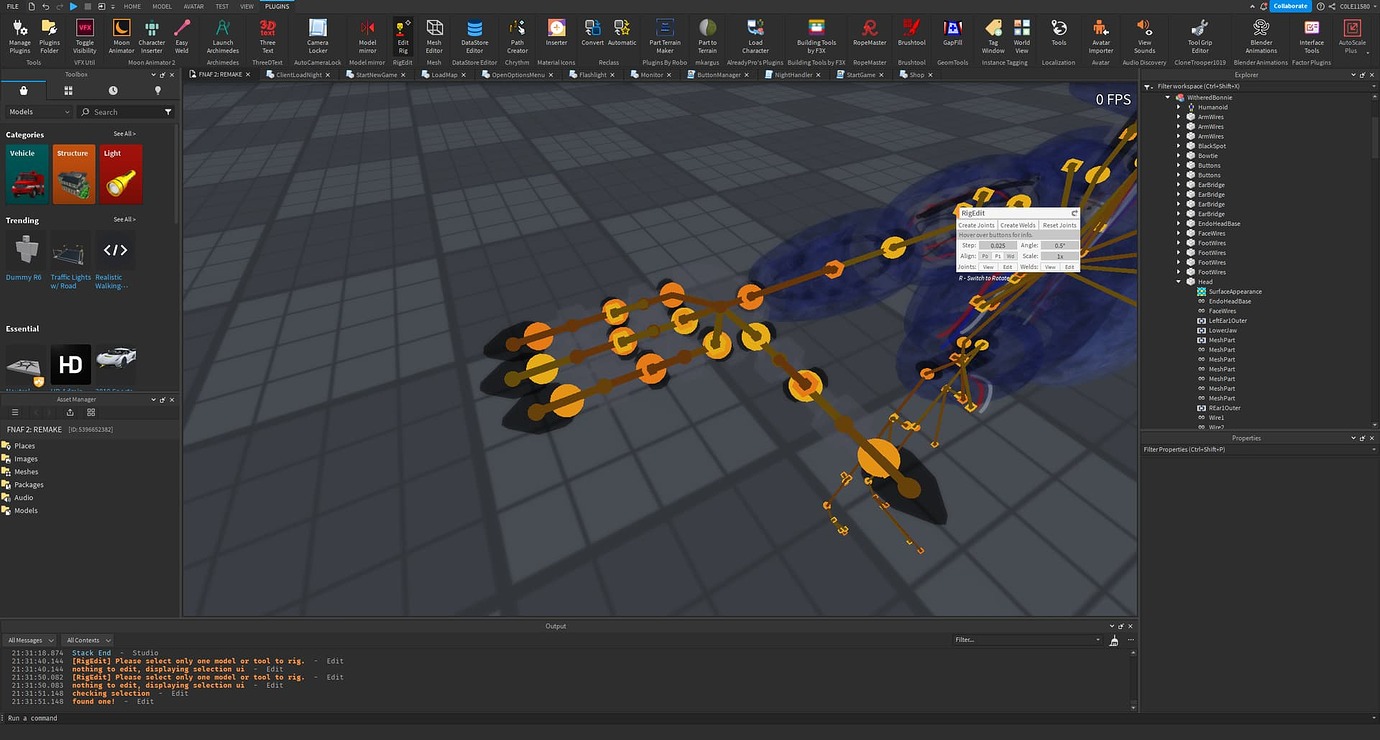The image size is (1380, 740).
Task: Switch to the ClientLoadNight script tab
Action: [300, 74]
